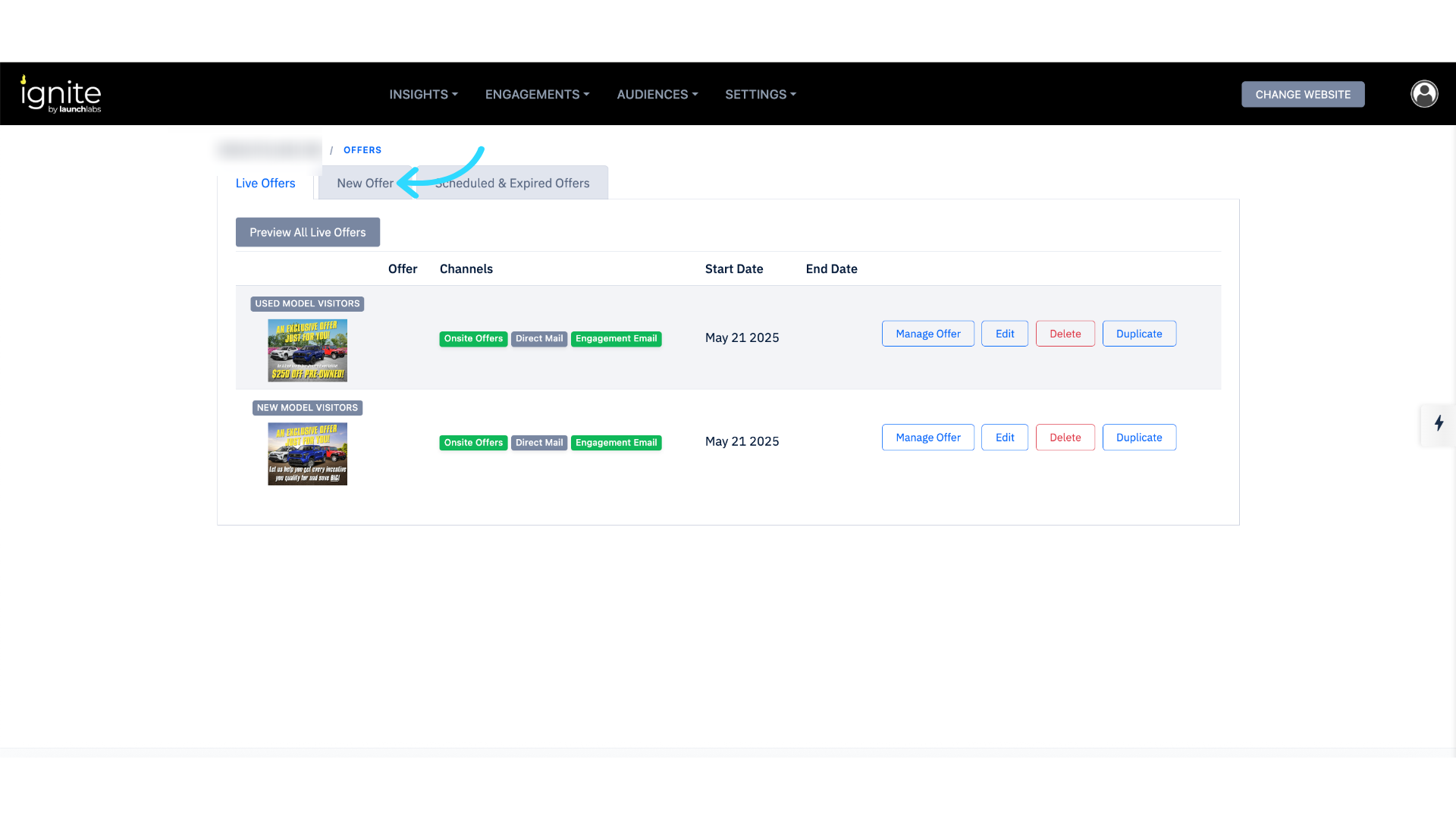Duplicate the Used Model Visitors offer

tap(1138, 334)
